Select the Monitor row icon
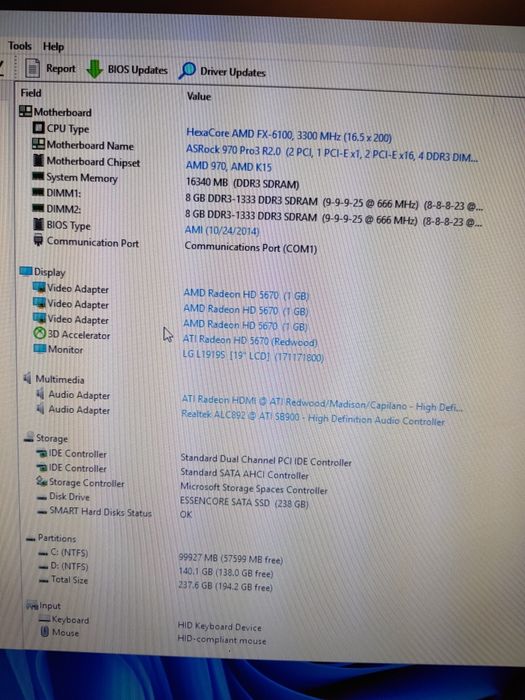 pyautogui.click(x=40, y=348)
